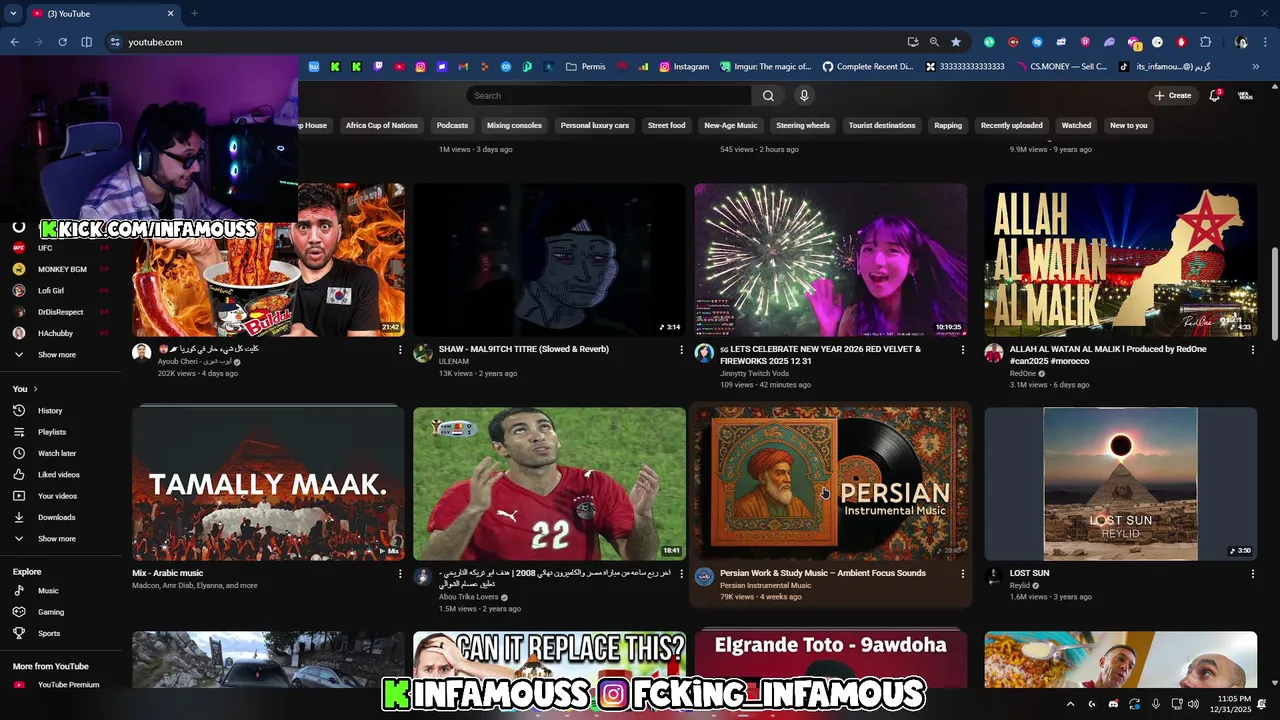Open the tab search dropdown in Chrome

(x=13, y=13)
